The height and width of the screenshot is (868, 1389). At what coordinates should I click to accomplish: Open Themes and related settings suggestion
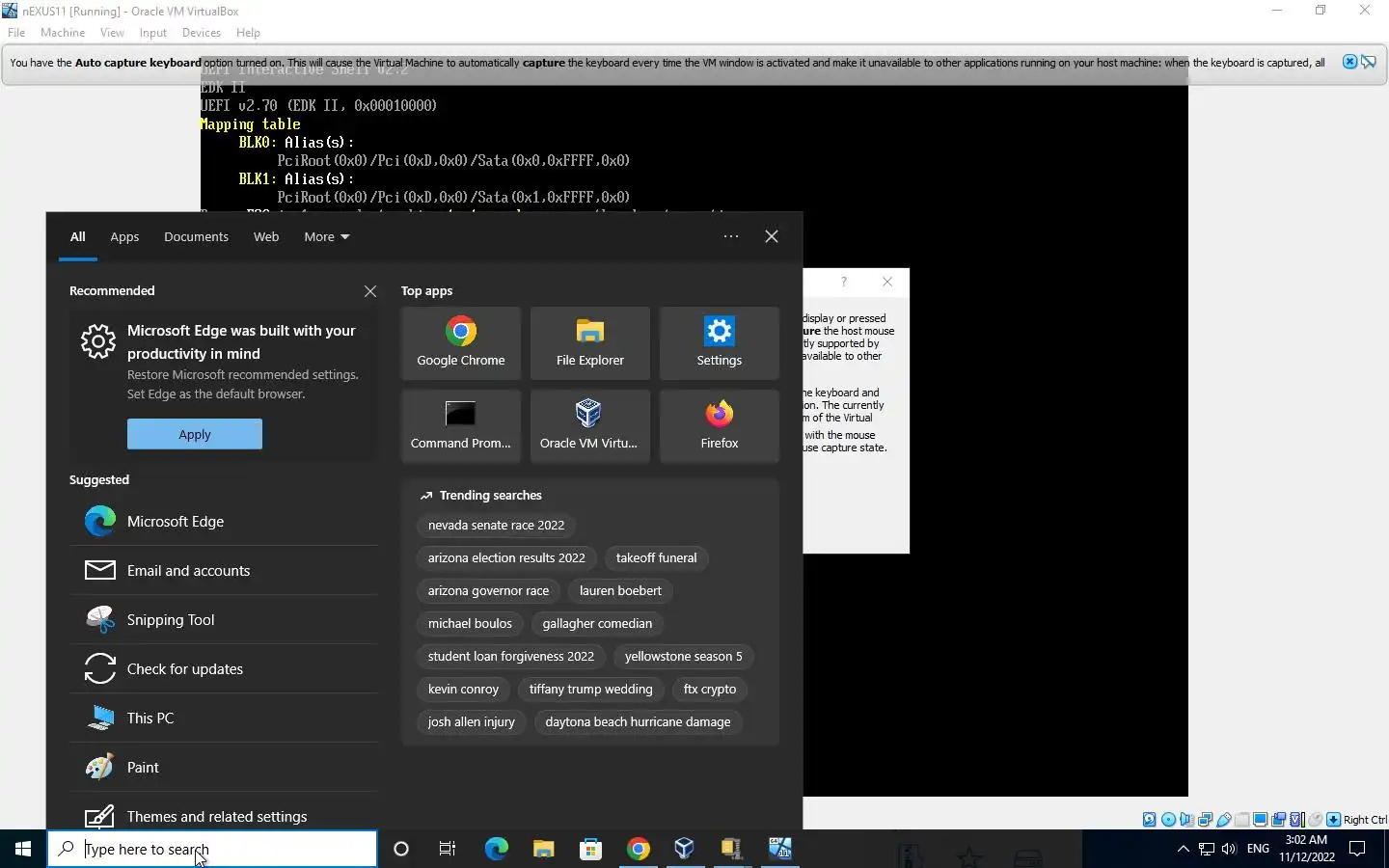(x=224, y=816)
